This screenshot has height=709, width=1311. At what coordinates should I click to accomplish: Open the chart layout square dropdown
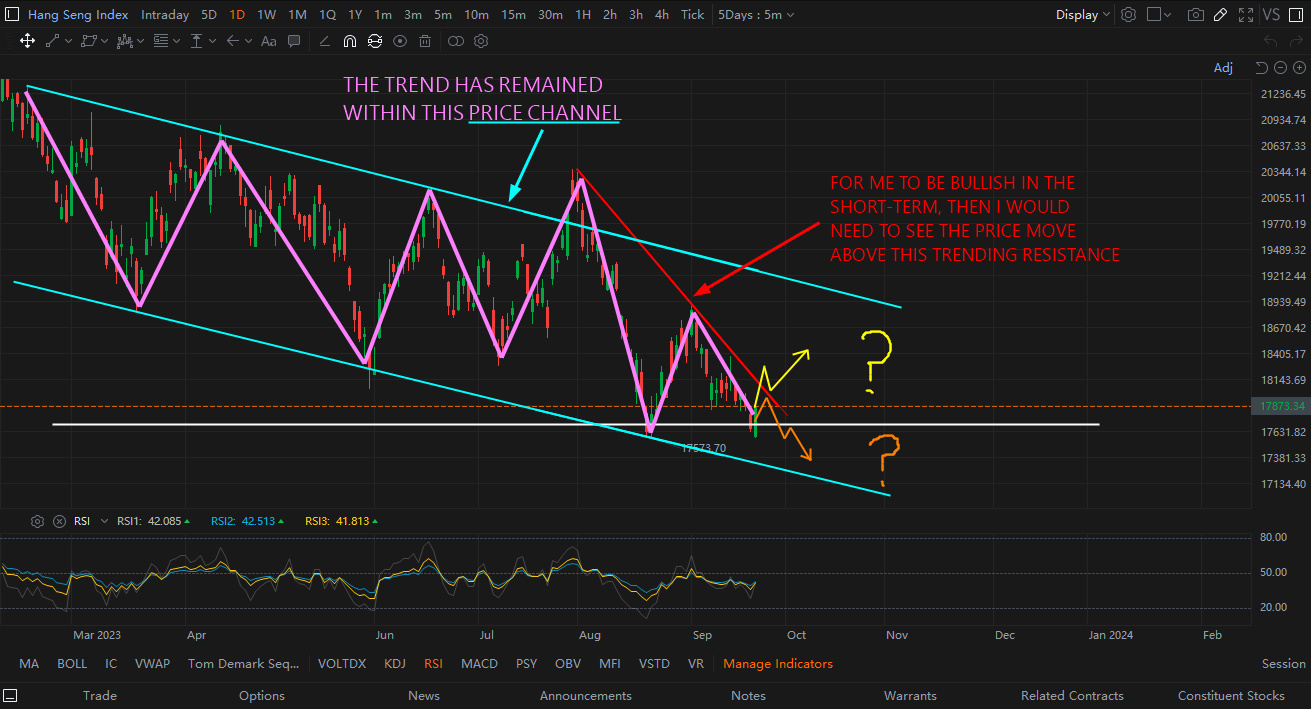1159,15
